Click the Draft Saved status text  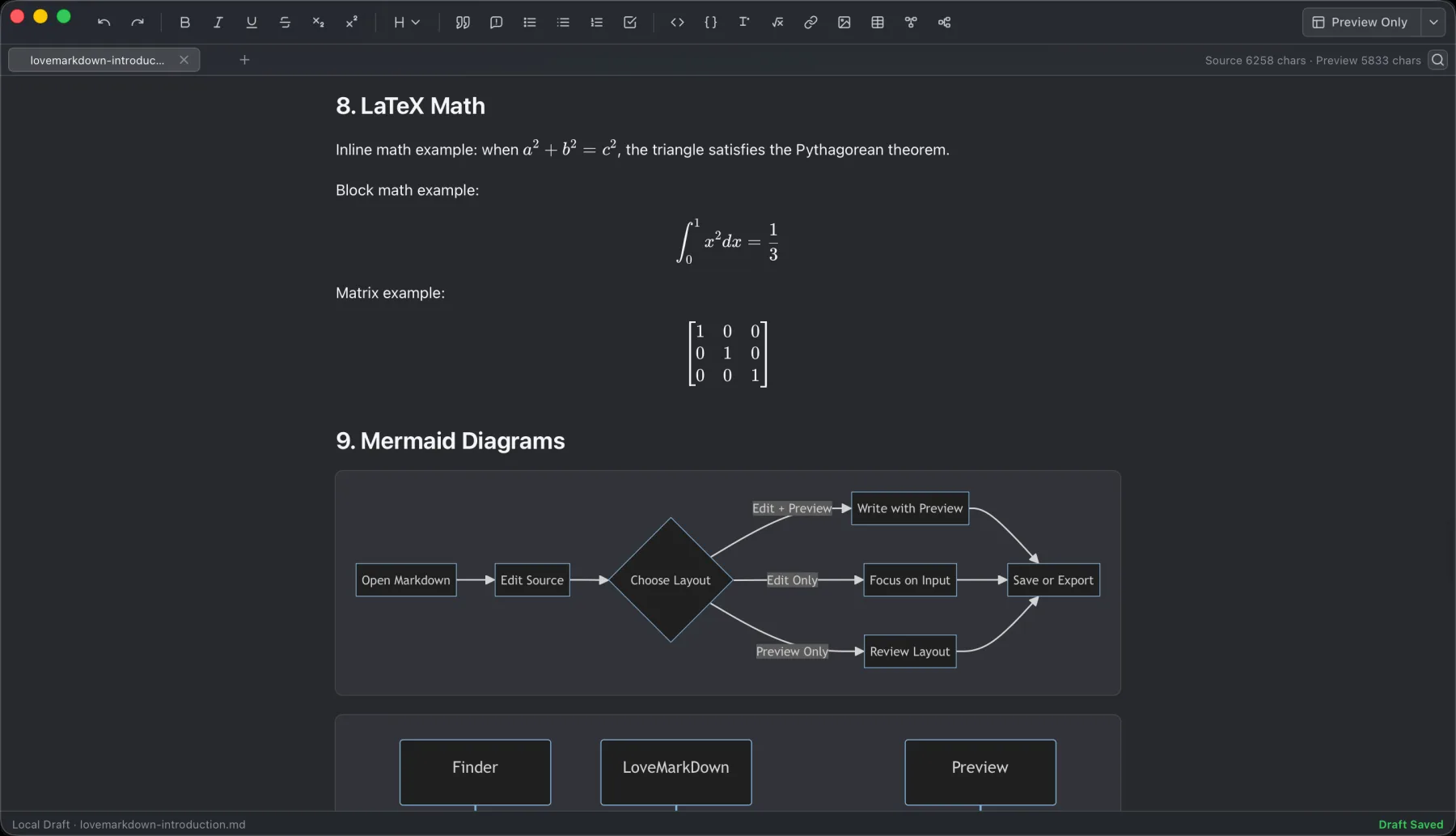pyautogui.click(x=1411, y=825)
